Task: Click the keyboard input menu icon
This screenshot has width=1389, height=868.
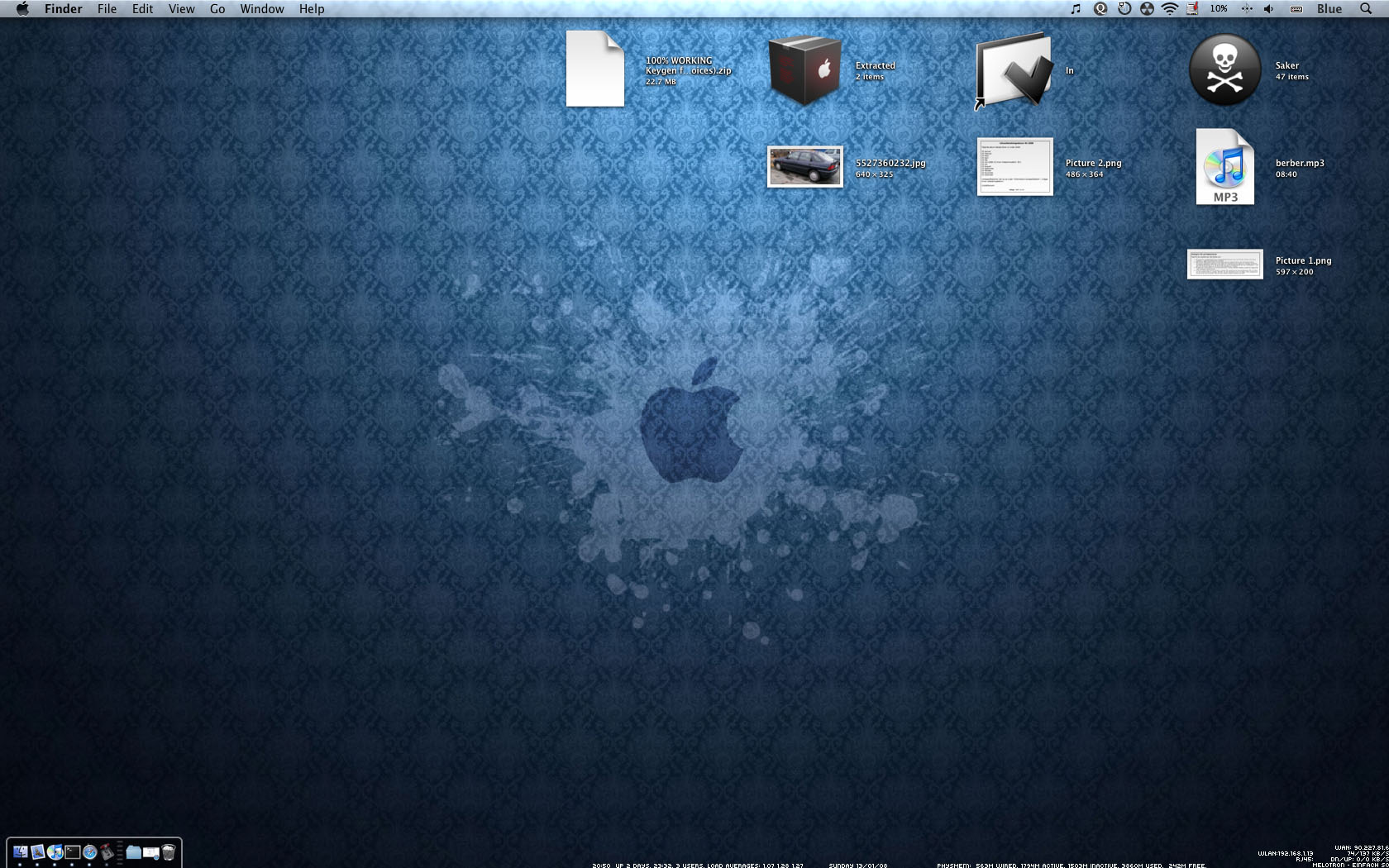Action: [1296, 9]
